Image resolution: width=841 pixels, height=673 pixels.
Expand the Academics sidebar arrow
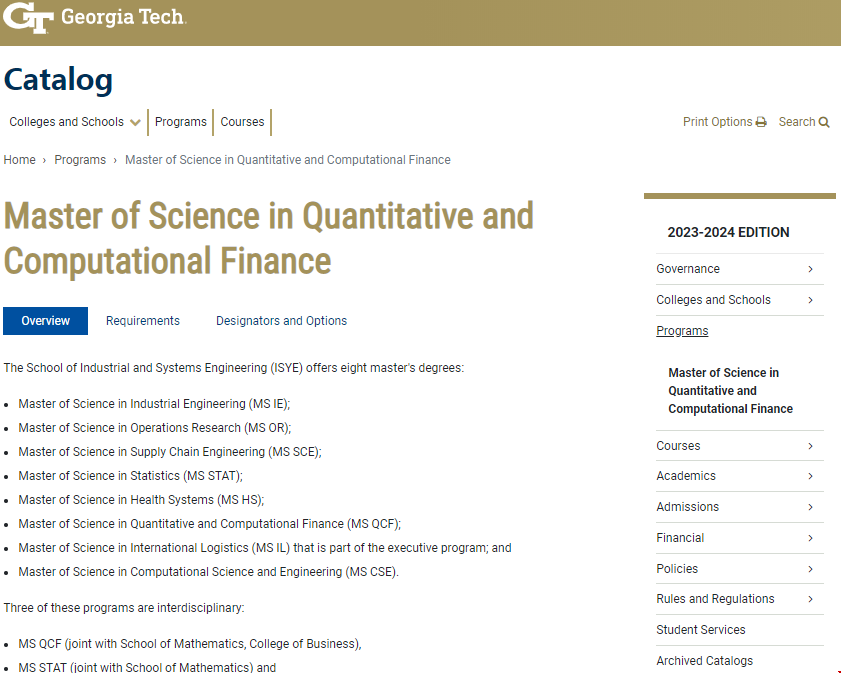point(810,476)
